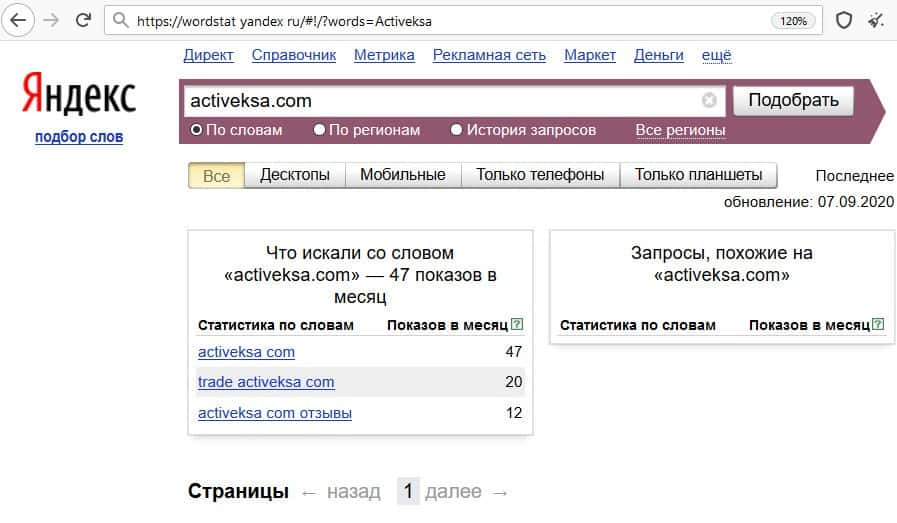This screenshot has width=897, height=523.
Task: Click the shield protection icon
Action: [x=844, y=20]
